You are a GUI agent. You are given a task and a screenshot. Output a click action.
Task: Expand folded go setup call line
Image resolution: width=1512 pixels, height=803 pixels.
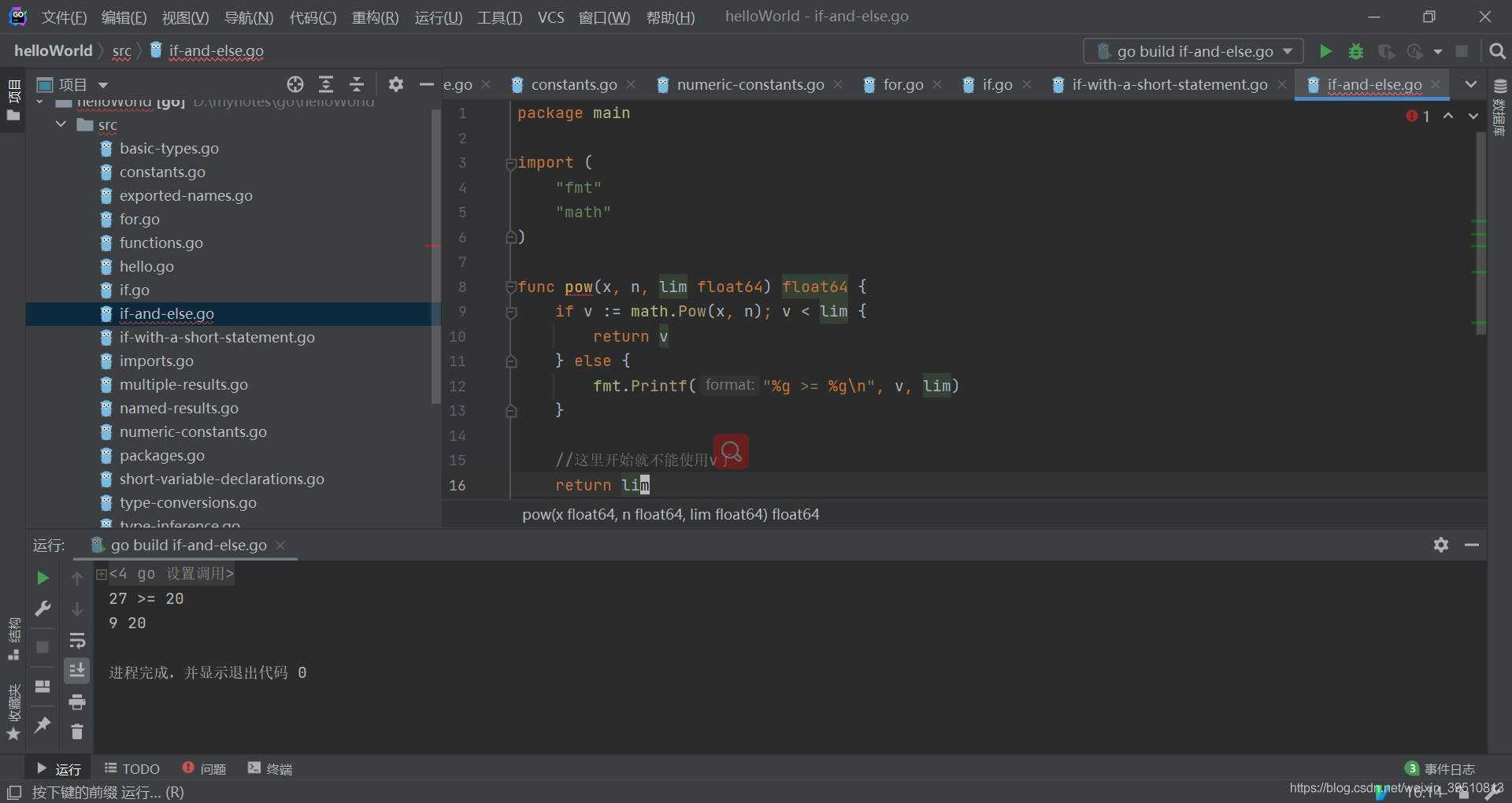(x=101, y=574)
